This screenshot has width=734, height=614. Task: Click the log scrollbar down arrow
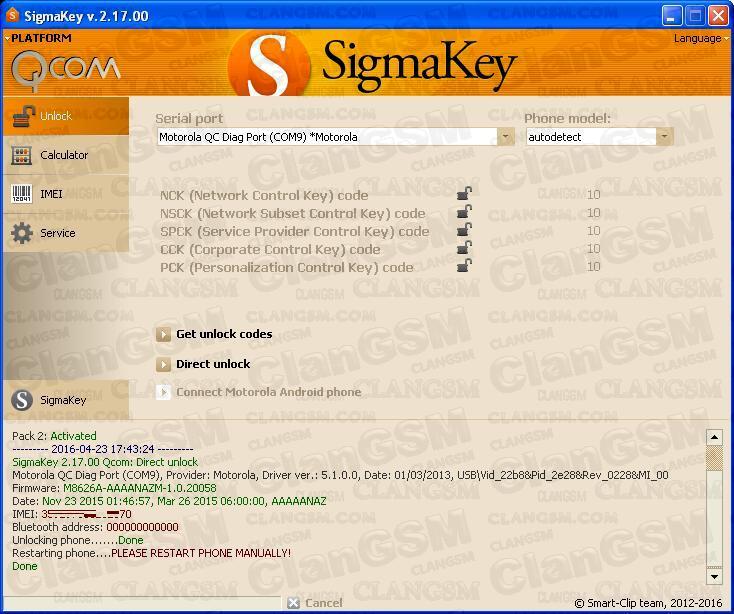[714, 577]
